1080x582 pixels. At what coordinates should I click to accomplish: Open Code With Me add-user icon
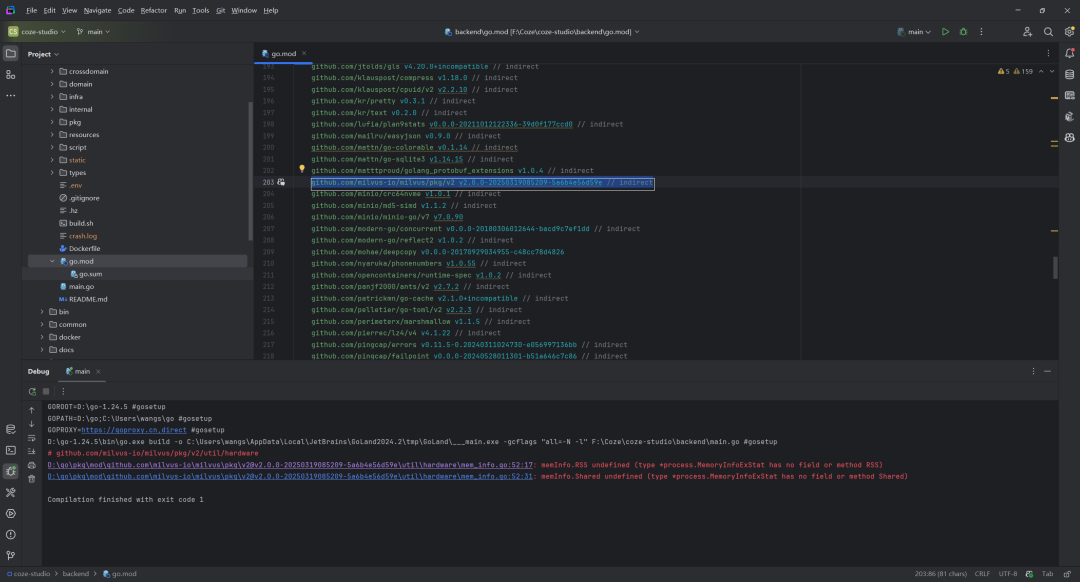[x=1027, y=32]
